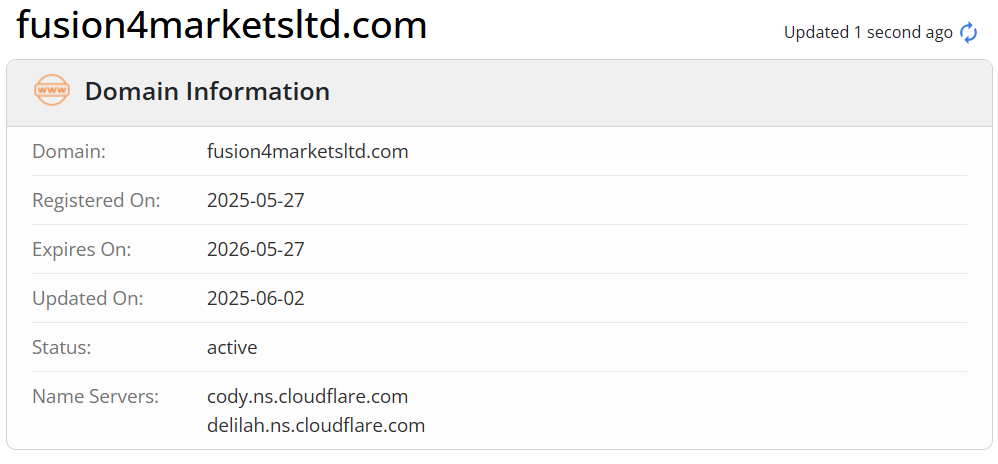Click the 'Updated On:' label

coord(88,299)
